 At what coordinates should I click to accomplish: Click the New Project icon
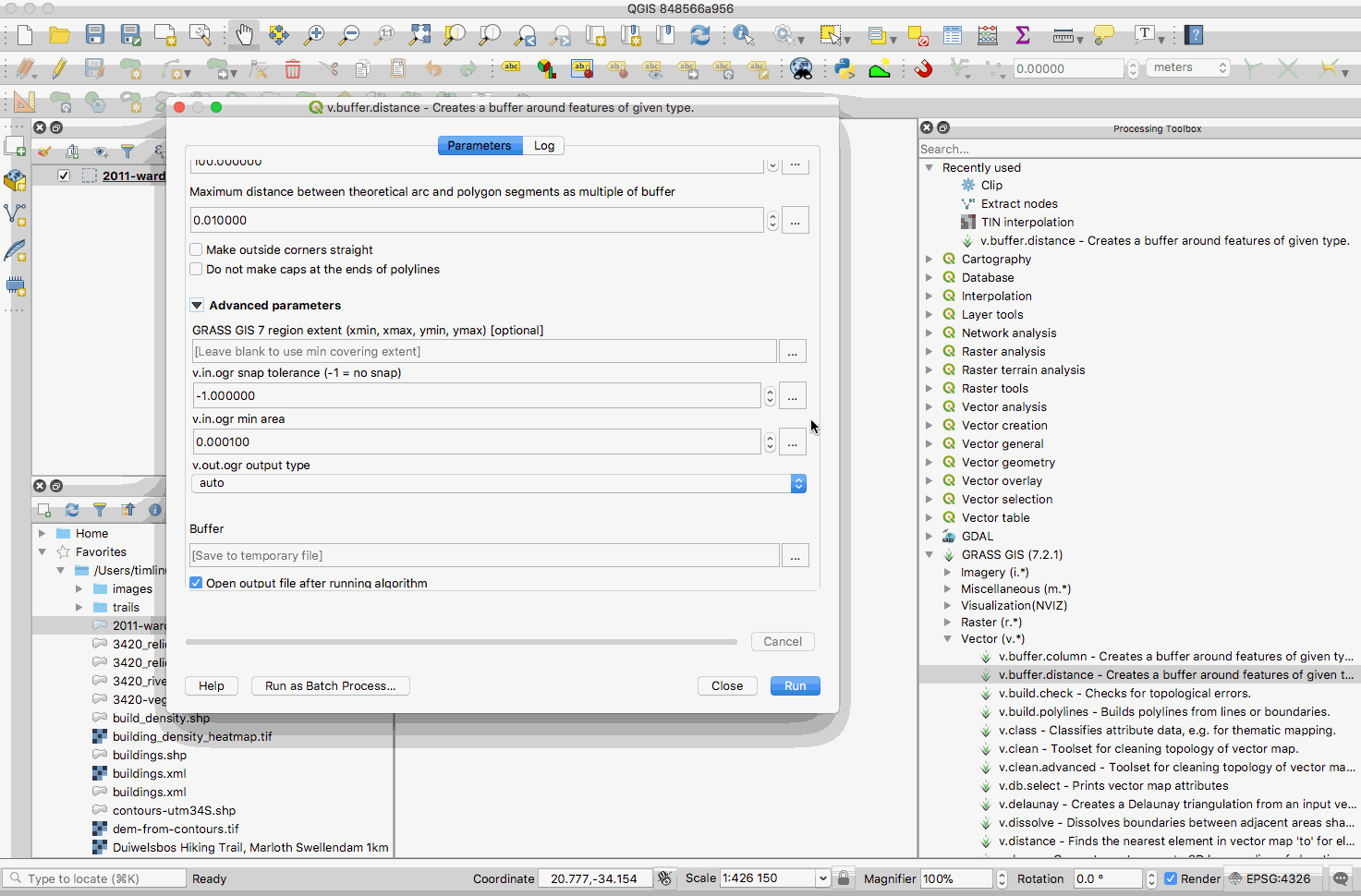25,35
